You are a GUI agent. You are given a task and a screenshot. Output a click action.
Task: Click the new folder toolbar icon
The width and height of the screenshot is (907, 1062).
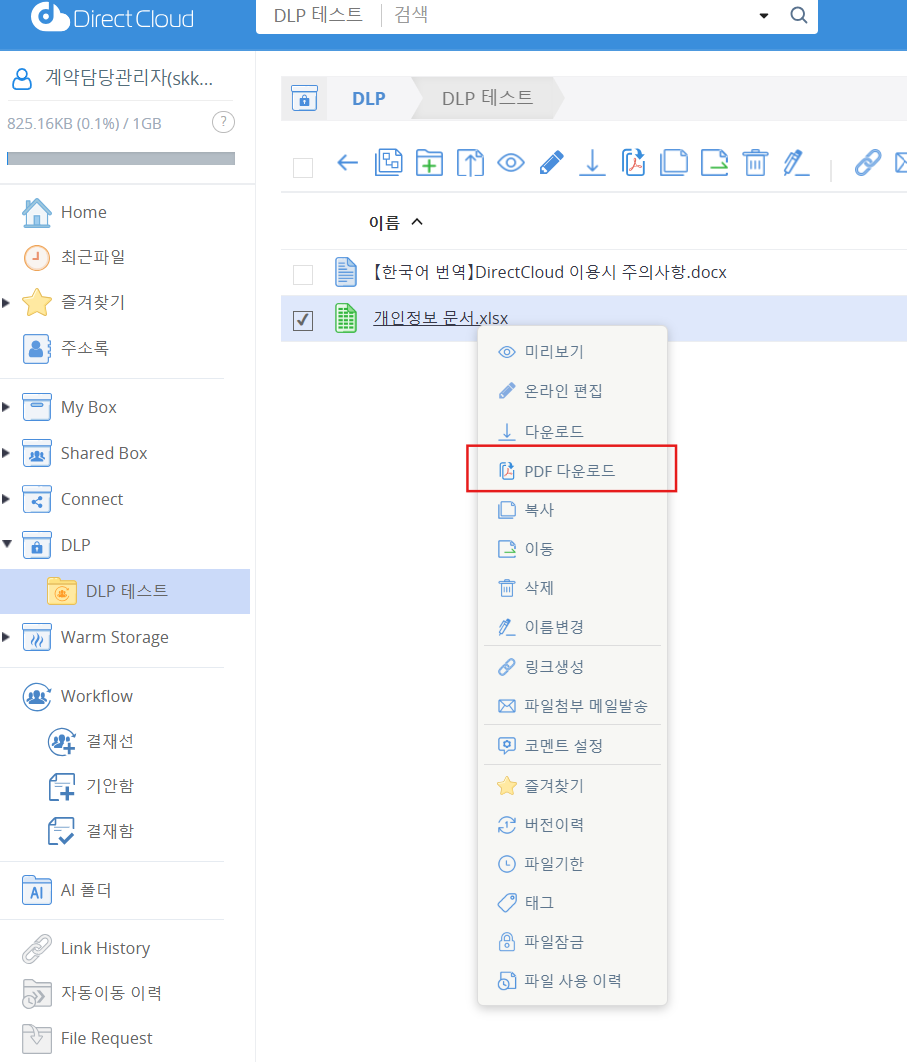[429, 163]
